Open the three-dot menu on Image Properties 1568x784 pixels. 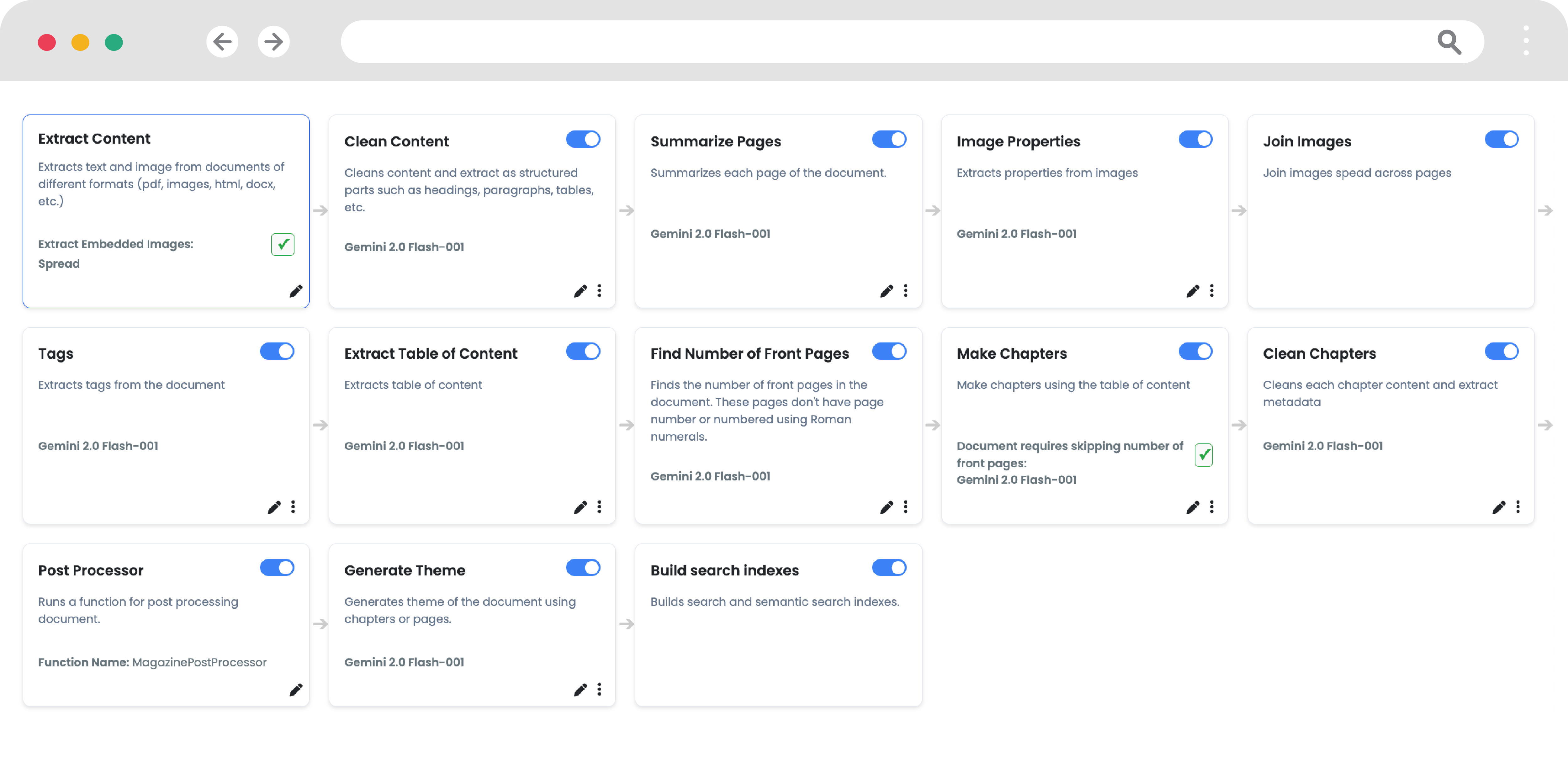coord(1211,291)
